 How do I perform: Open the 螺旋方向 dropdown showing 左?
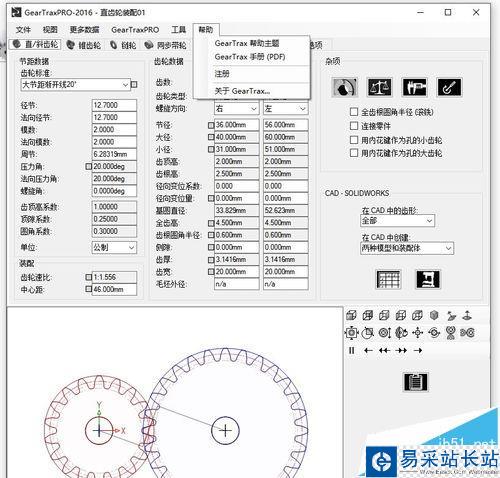coord(285,109)
